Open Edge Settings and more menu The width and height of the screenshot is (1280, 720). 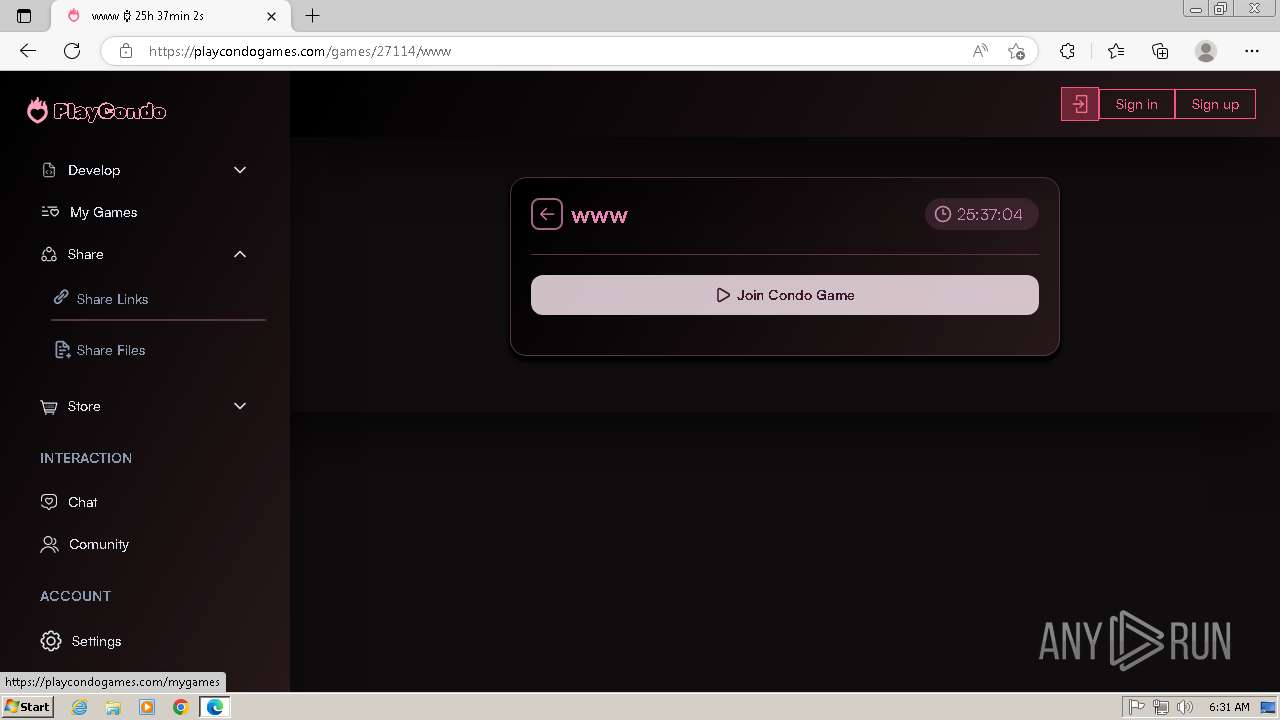1252,51
